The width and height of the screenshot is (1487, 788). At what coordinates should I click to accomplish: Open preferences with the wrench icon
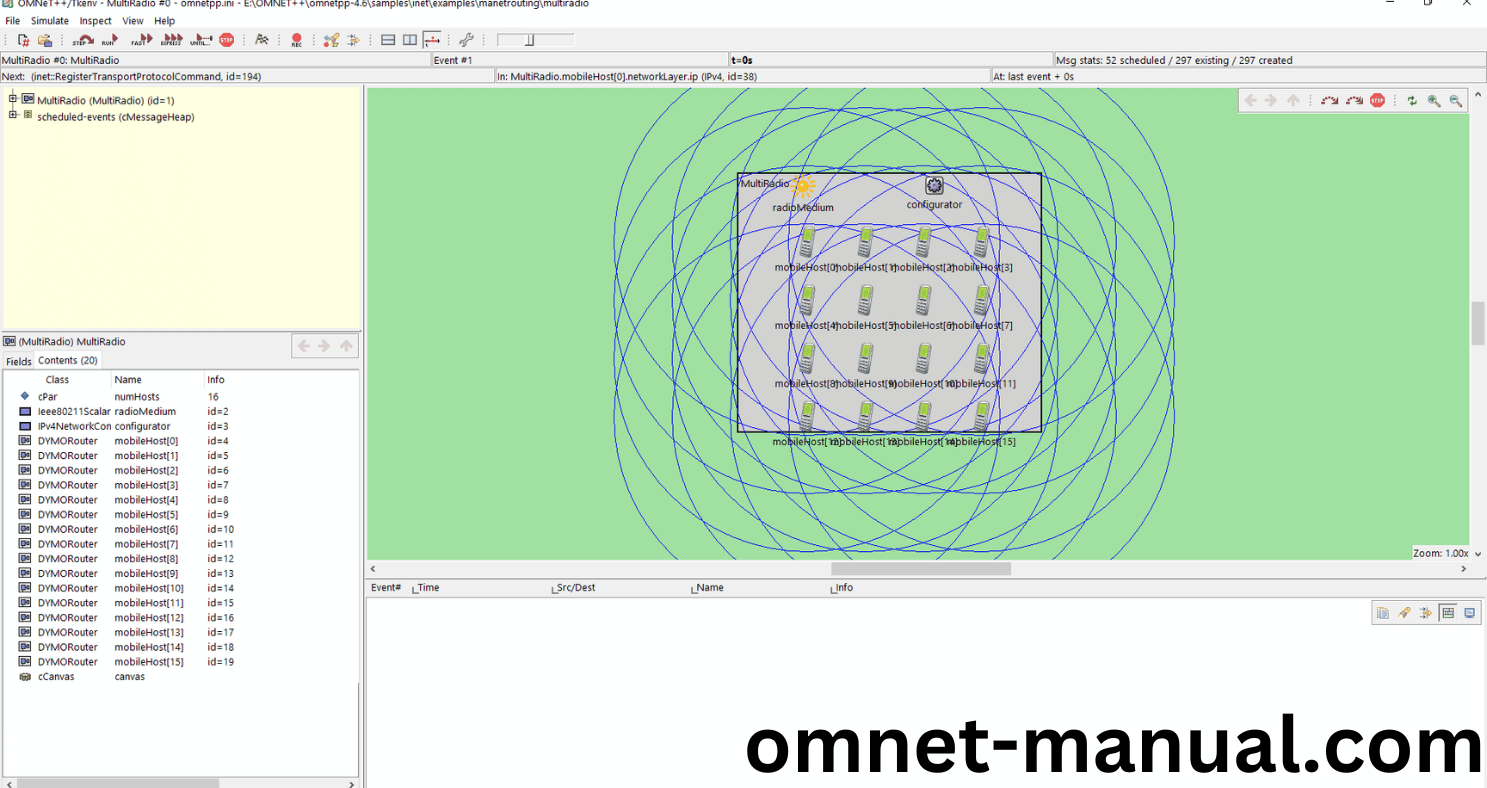466,40
